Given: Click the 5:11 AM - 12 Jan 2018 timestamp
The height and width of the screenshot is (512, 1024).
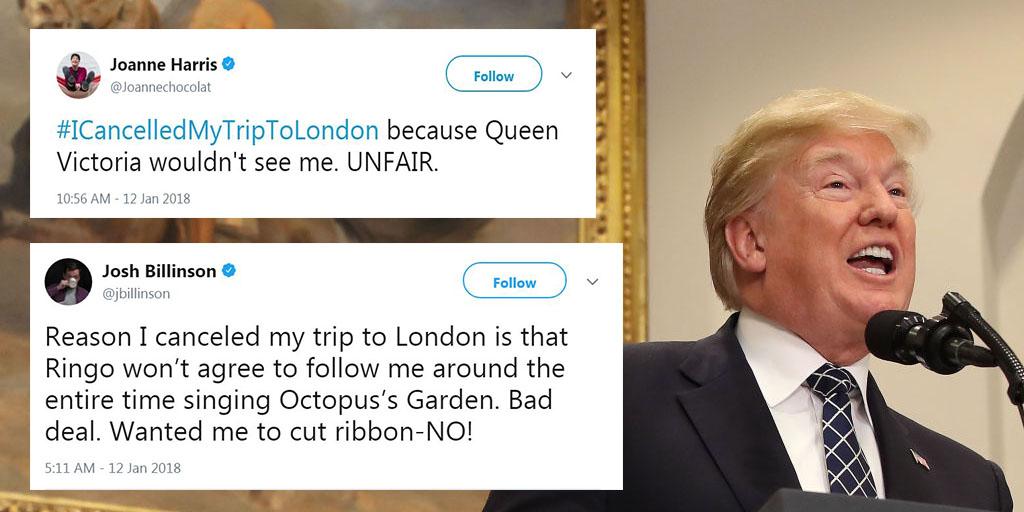Looking at the screenshot, I should click(x=113, y=468).
